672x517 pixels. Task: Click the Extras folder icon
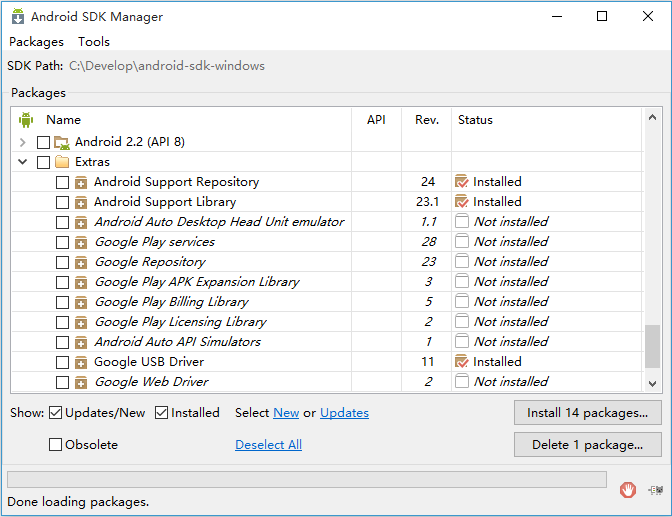62,162
